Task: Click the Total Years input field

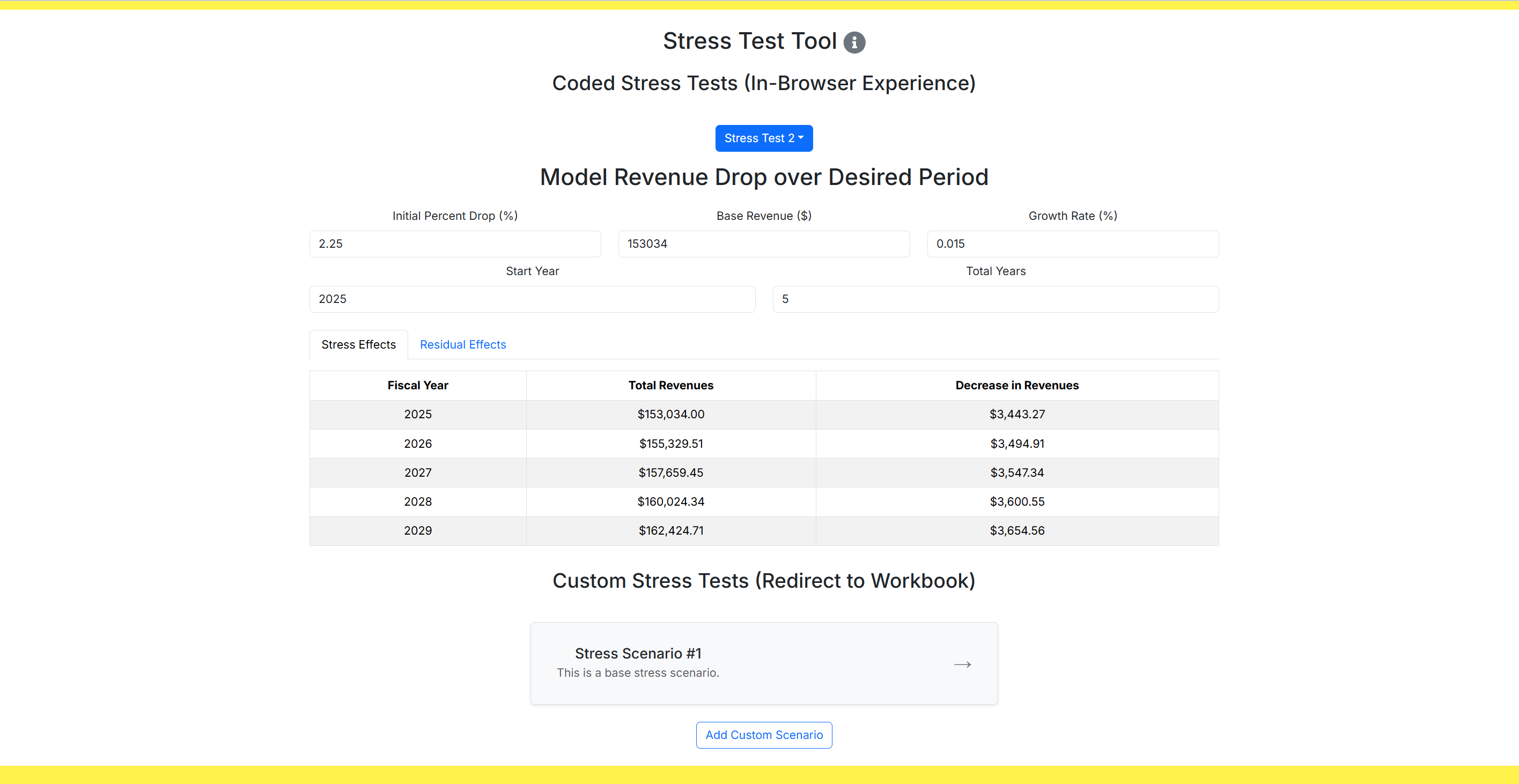Action: pyautogui.click(x=996, y=299)
